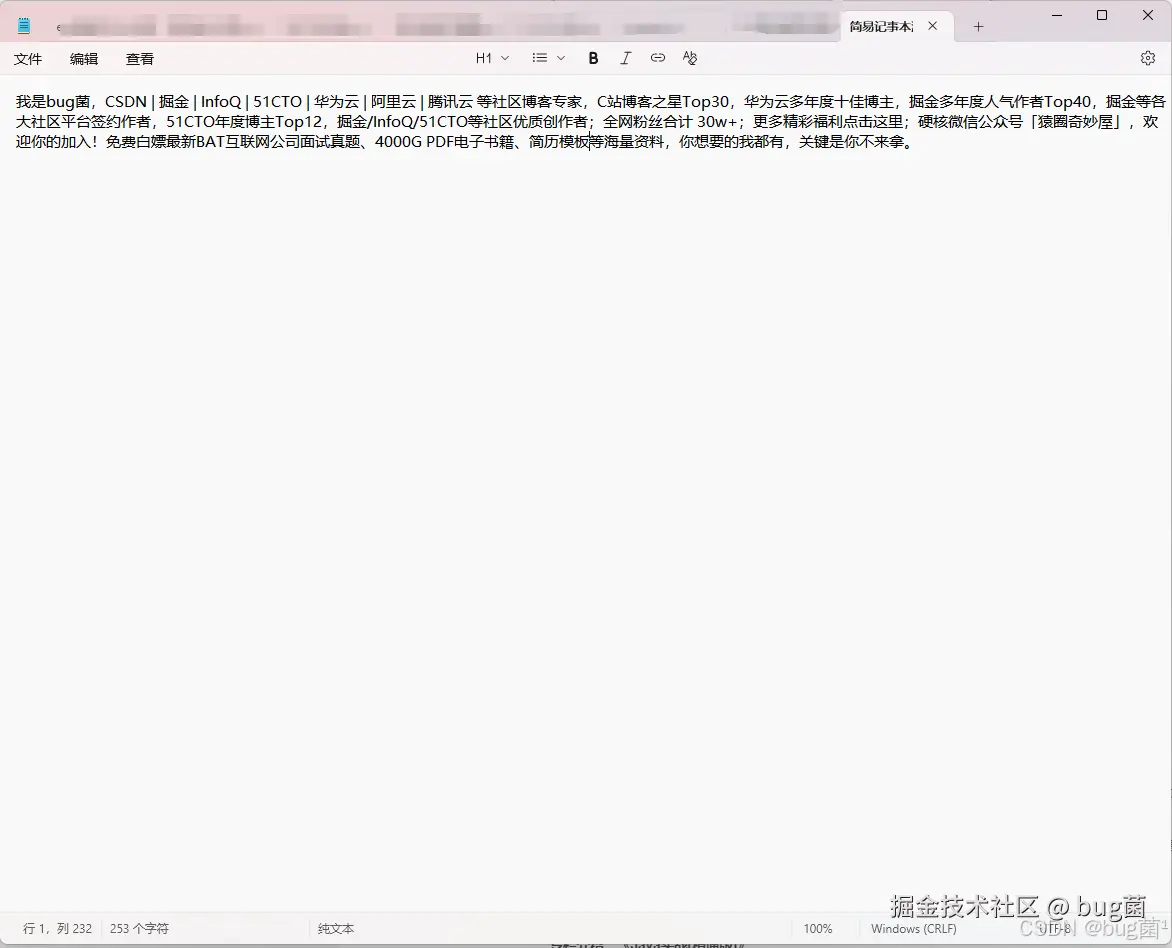Click the Windows (CRLF) line ending indicator
The image size is (1172, 948).
pyautogui.click(x=913, y=929)
